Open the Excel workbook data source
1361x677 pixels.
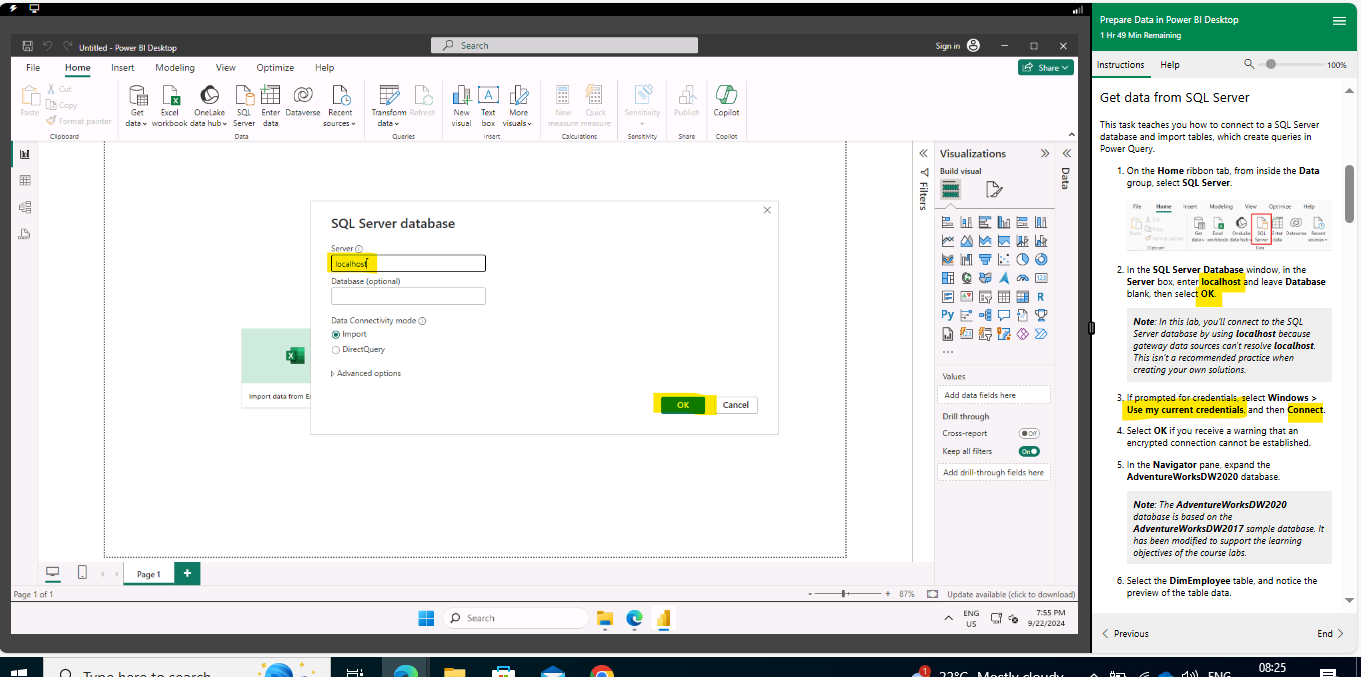pos(170,105)
